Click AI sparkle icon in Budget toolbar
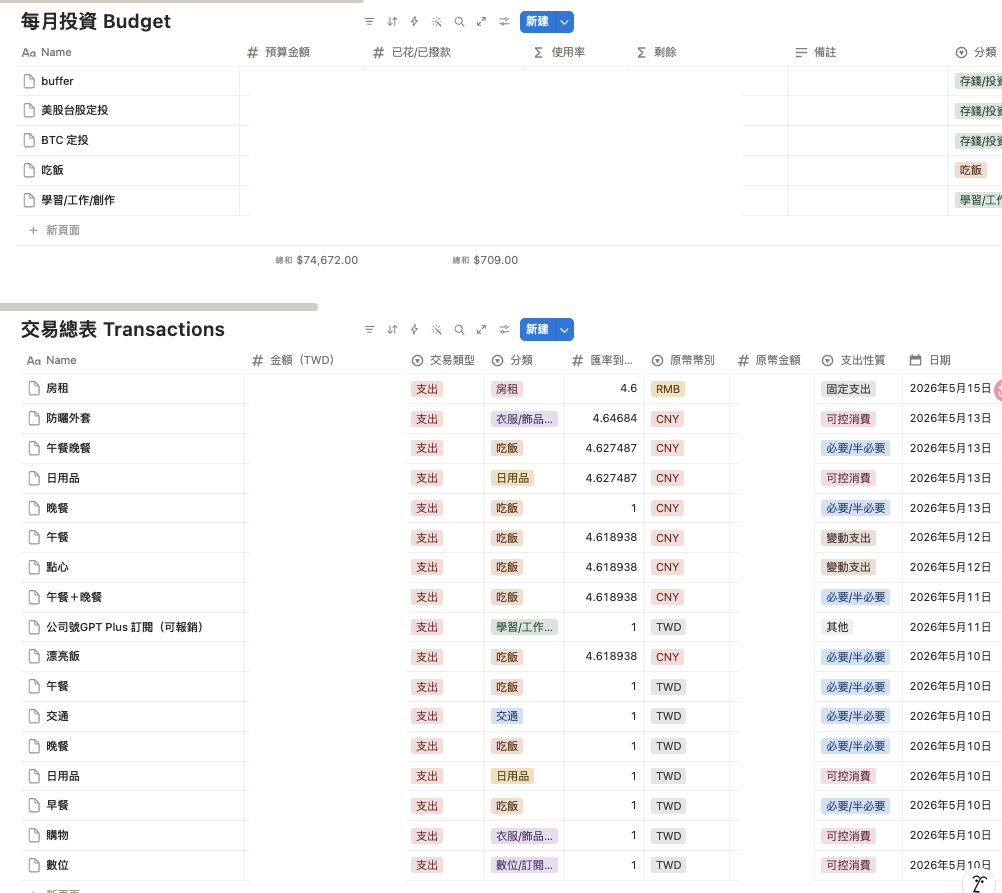This screenshot has height=893, width=1002. pos(436,22)
